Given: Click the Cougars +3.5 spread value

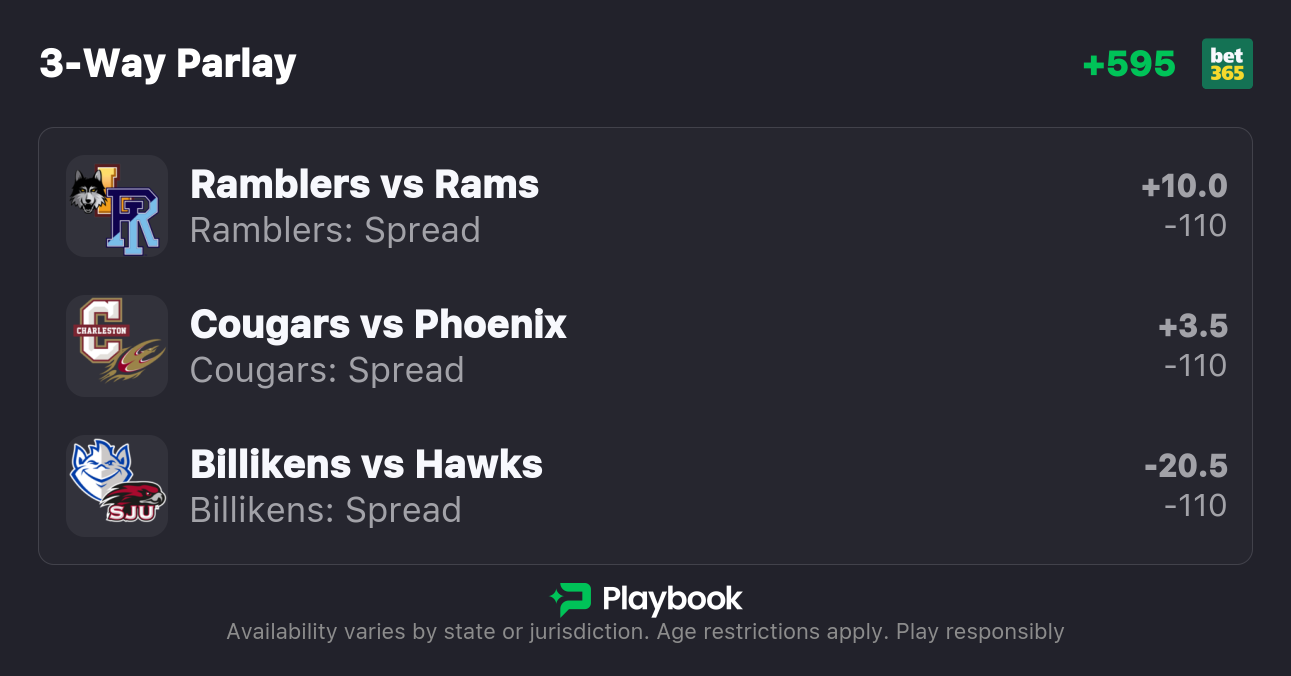Looking at the screenshot, I should [x=1193, y=326].
